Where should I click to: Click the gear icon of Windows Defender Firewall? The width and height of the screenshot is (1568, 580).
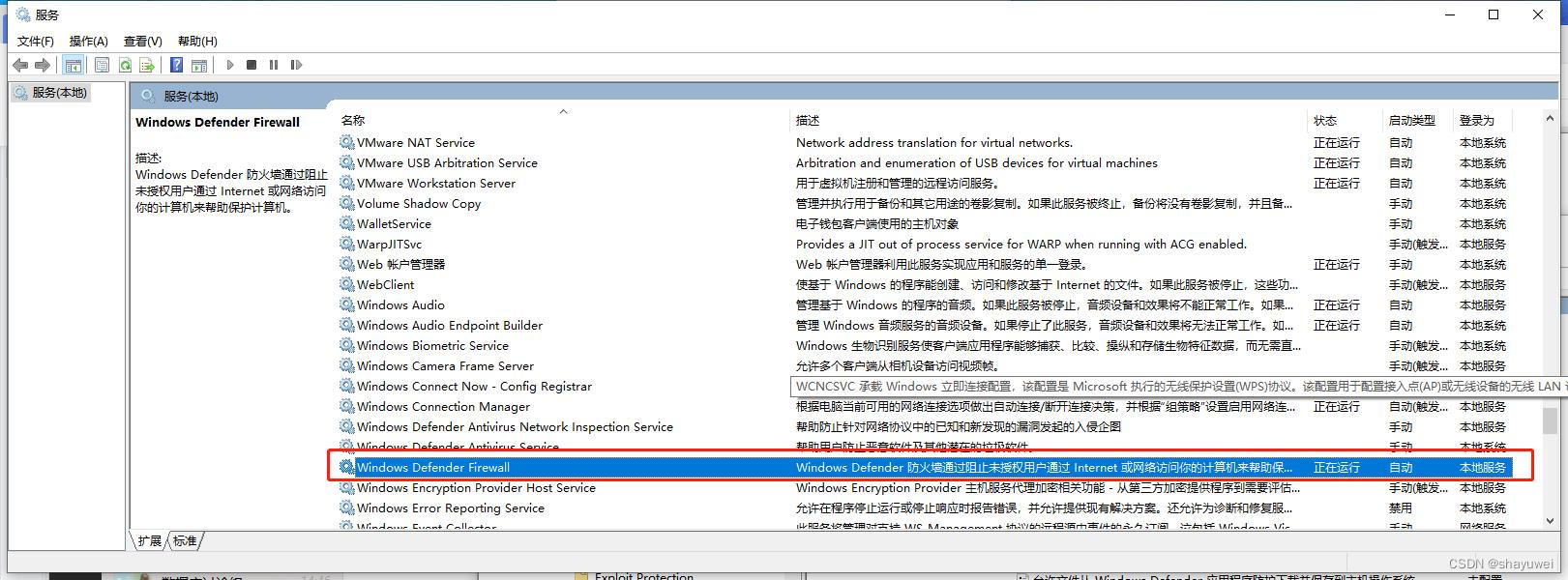[347, 467]
